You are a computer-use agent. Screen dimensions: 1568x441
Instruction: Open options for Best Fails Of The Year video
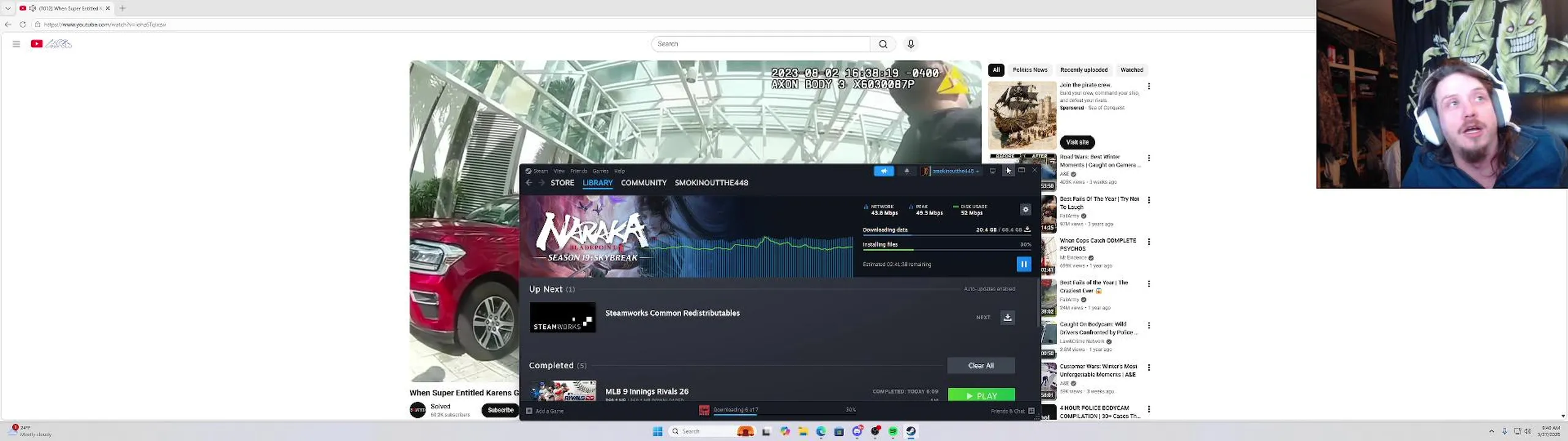point(1148,200)
